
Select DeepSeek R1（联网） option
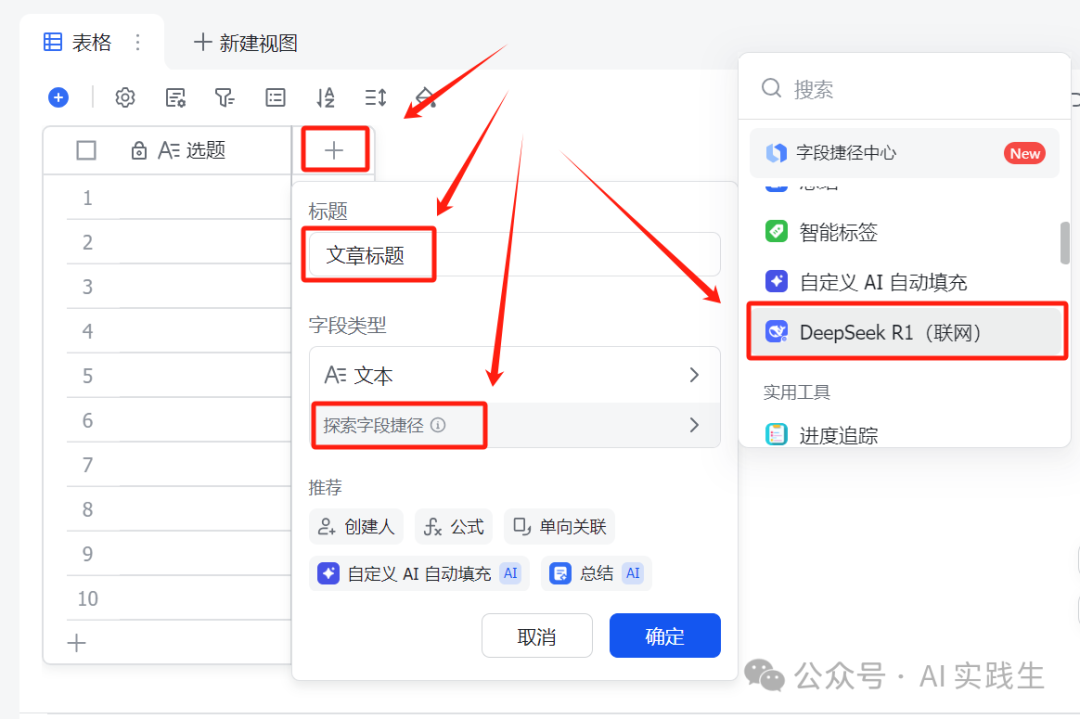904,333
